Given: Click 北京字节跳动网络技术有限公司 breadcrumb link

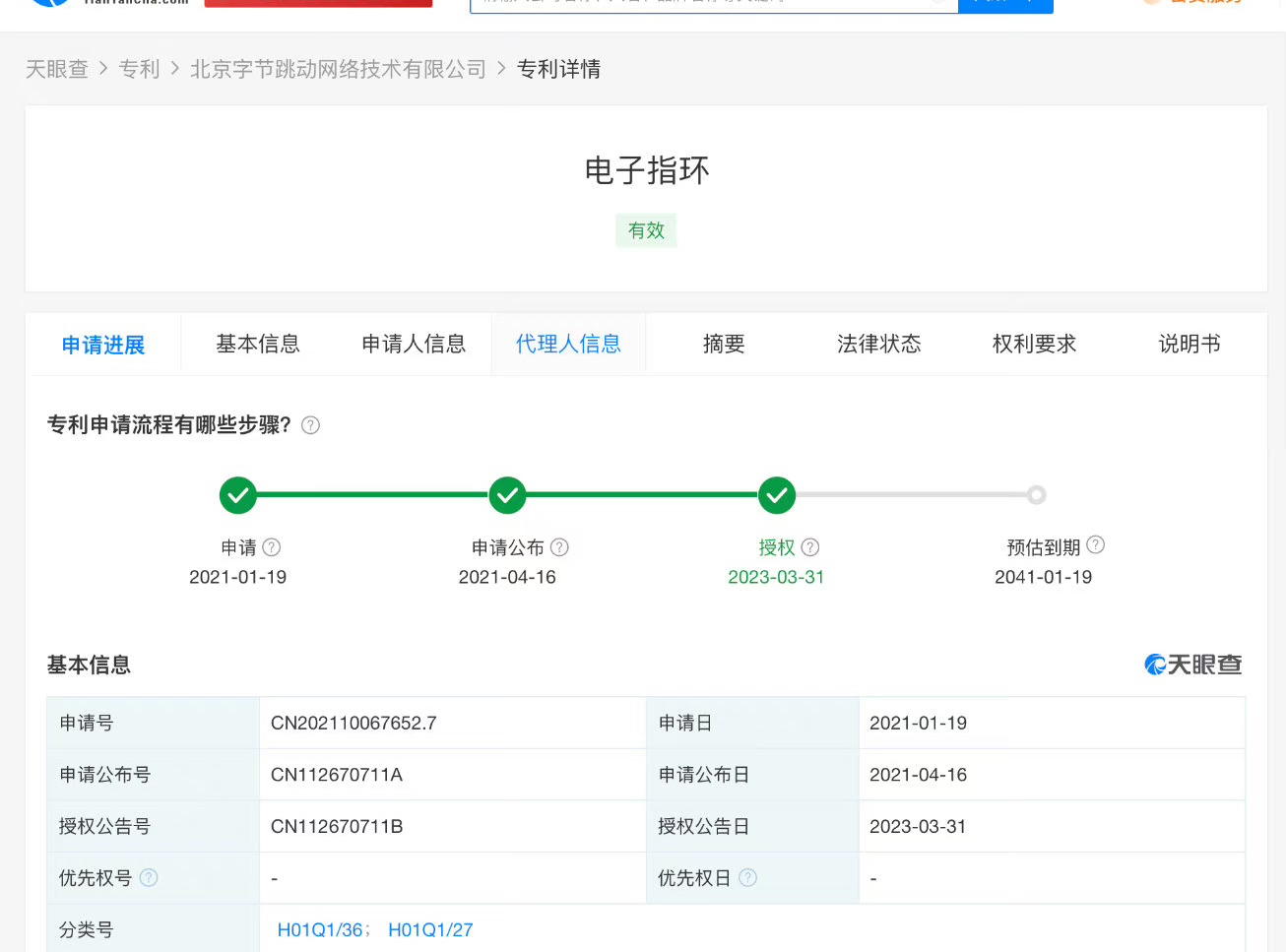Looking at the screenshot, I should 338,69.
